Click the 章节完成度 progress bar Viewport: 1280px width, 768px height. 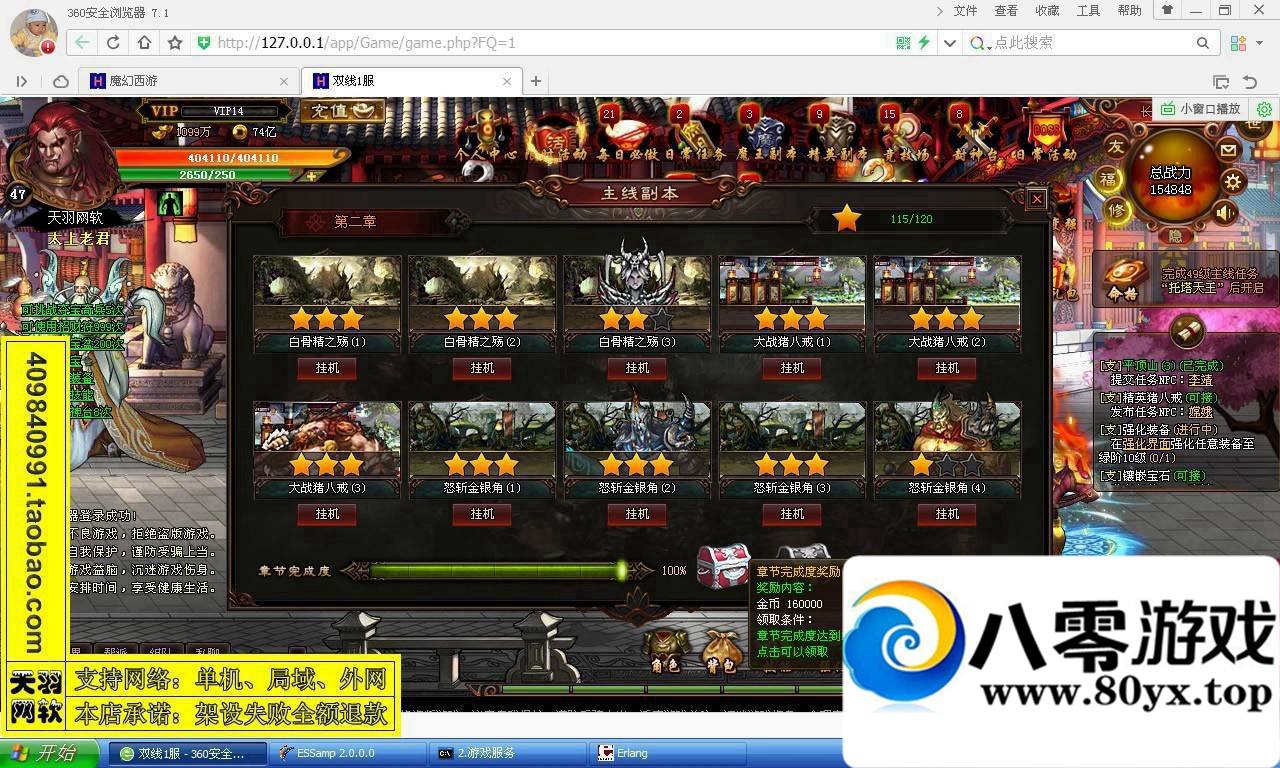pyautogui.click(x=497, y=571)
